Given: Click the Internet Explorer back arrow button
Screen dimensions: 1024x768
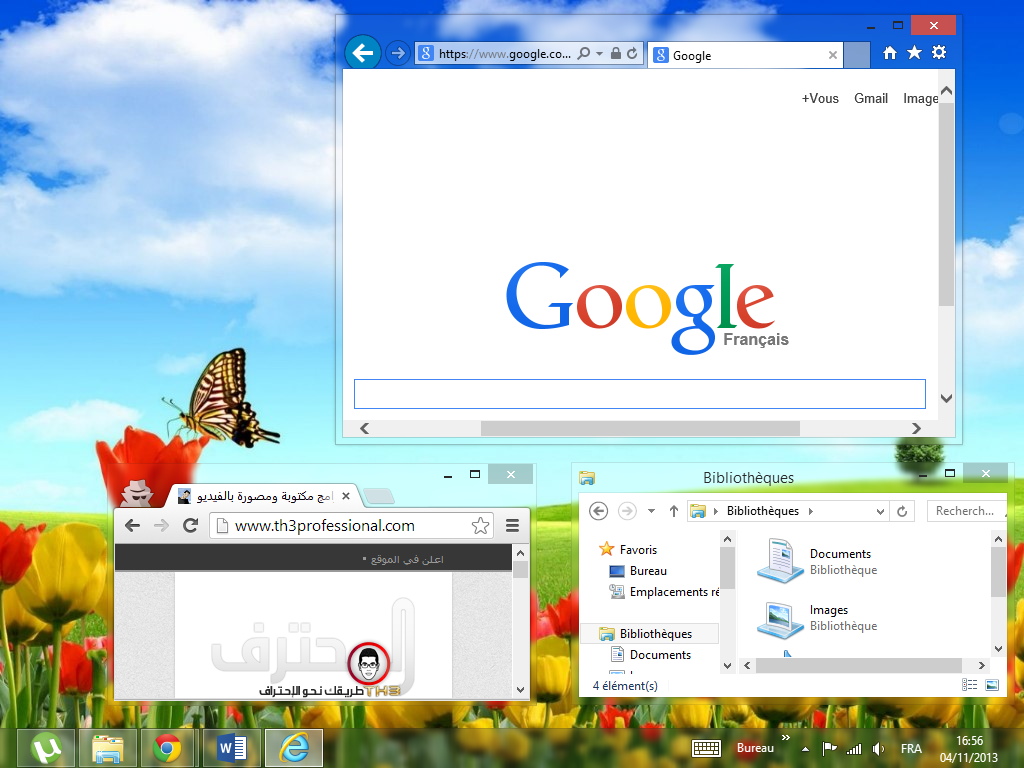Looking at the screenshot, I should pyautogui.click(x=363, y=53).
